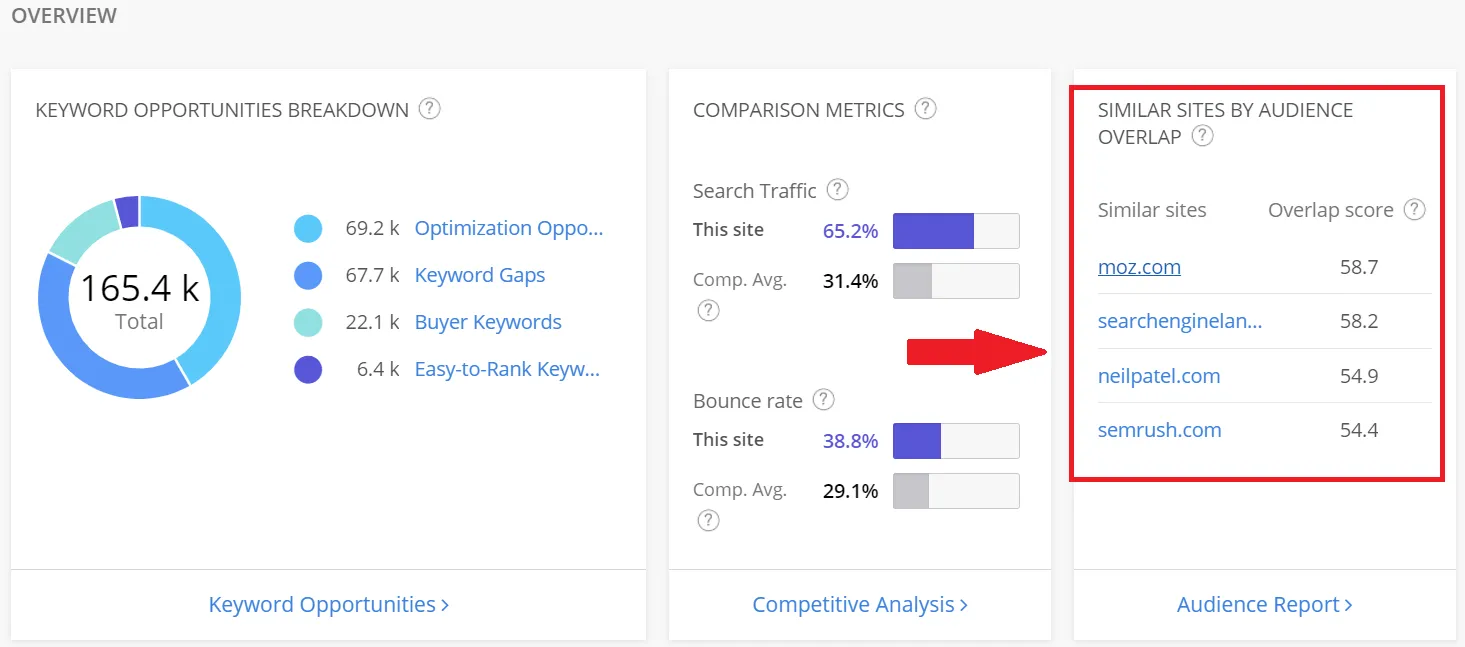Click help icon under Bounce rate Comp. Avg.
1465x647 pixels.
(x=708, y=520)
